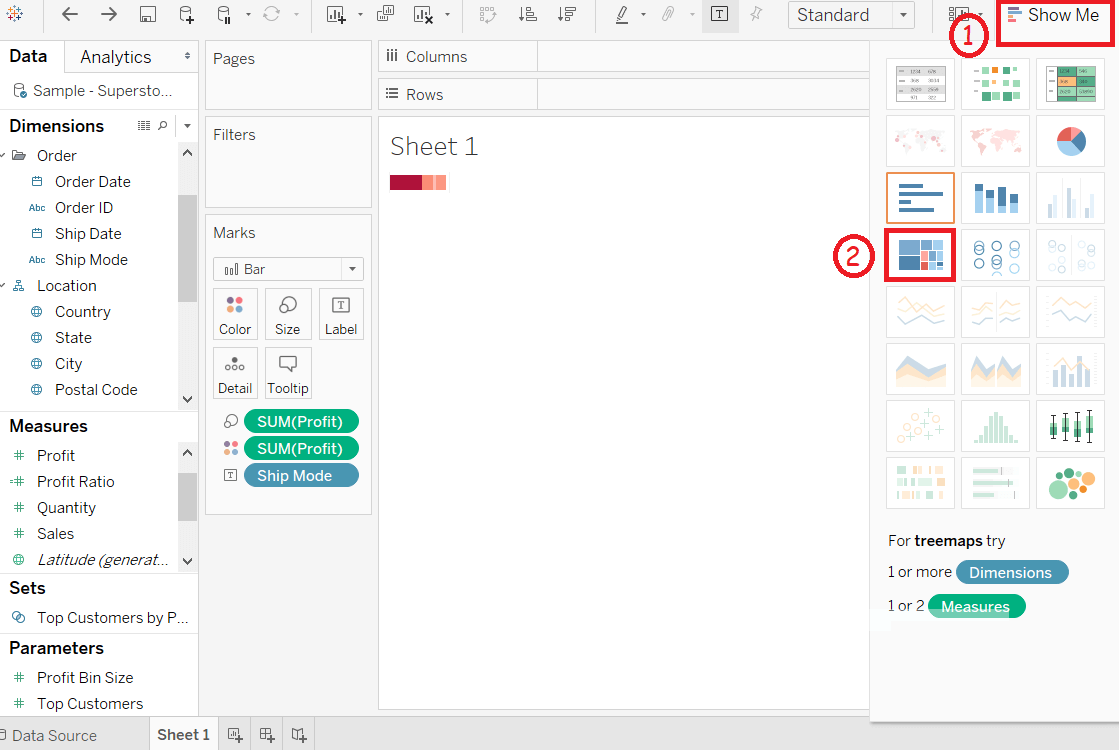Open dropdown arrow next to Highlight icon

643,14
